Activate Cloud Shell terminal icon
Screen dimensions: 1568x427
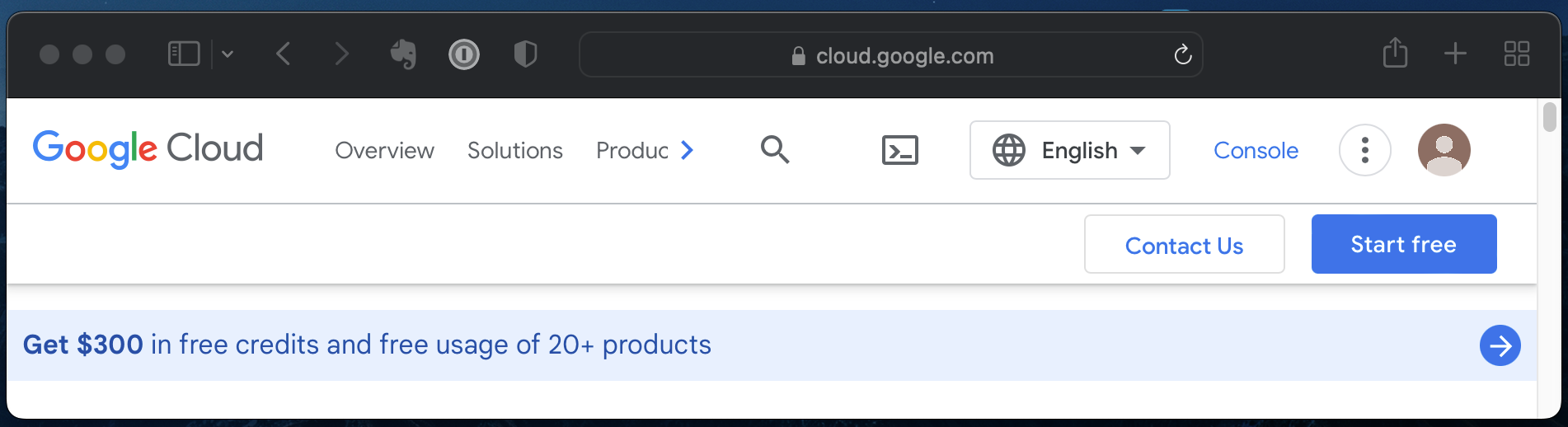coord(899,150)
